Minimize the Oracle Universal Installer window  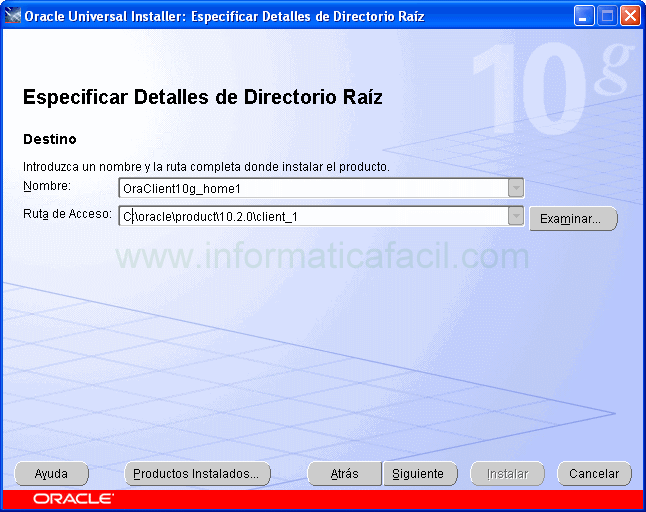pos(584,16)
